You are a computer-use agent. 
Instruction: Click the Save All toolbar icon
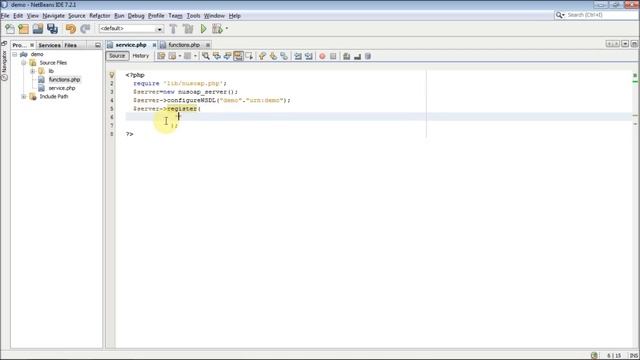tap(52, 29)
